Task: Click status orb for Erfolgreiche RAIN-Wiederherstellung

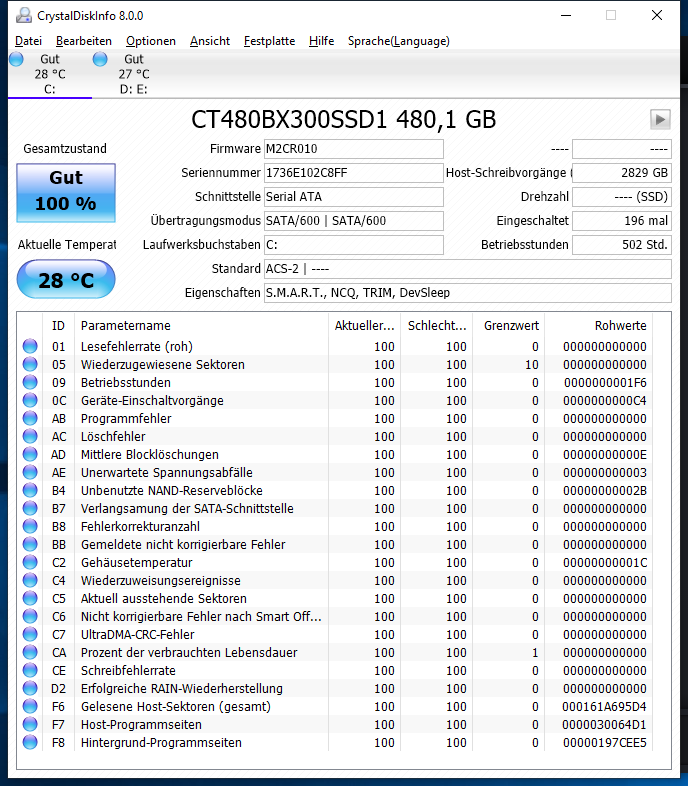Action: [x=30, y=689]
